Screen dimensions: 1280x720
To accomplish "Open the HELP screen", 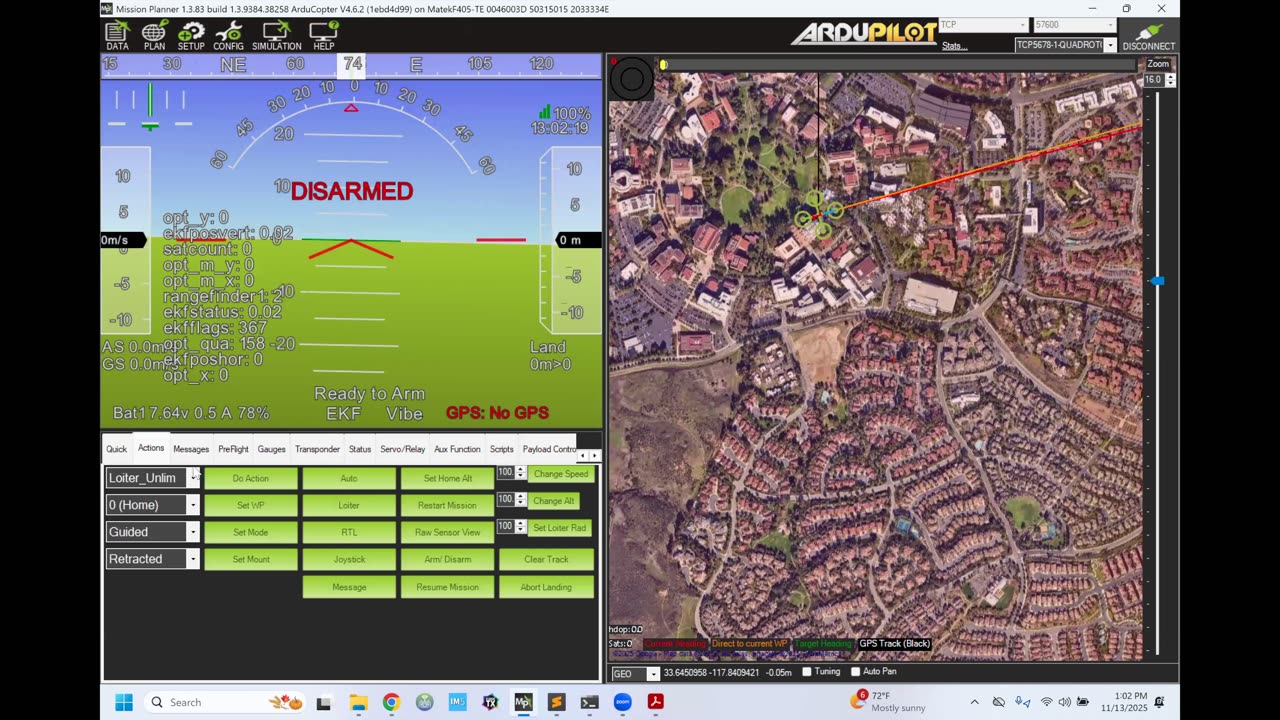I will point(324,36).
